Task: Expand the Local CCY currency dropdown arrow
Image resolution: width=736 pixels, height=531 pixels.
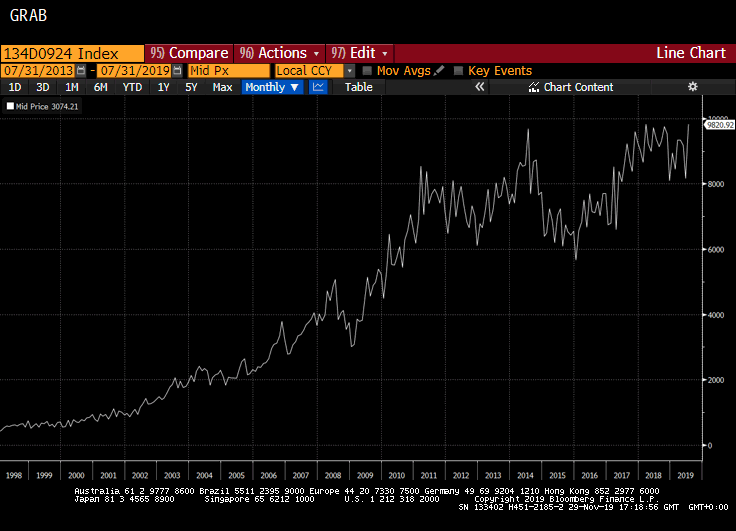Action: pos(349,71)
